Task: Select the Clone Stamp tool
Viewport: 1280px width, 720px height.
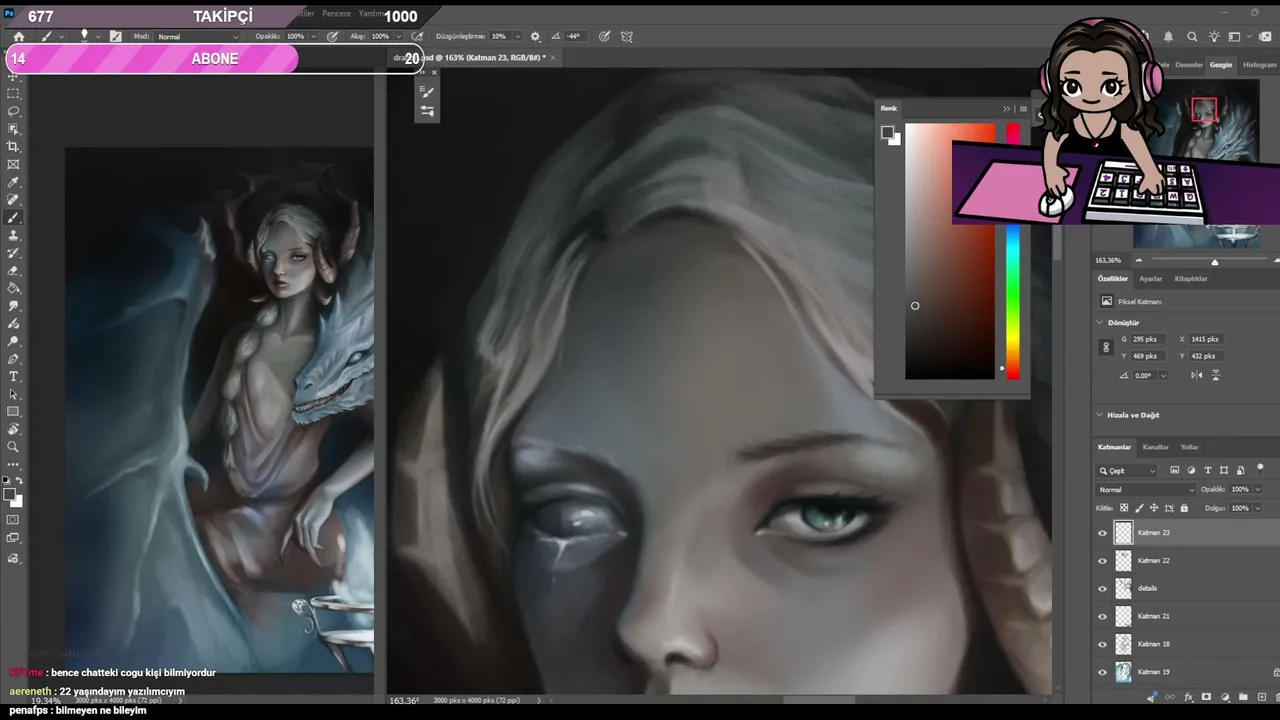Action: point(13,236)
